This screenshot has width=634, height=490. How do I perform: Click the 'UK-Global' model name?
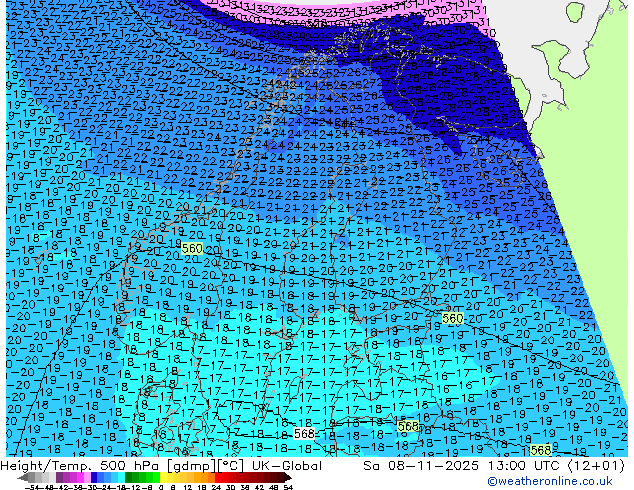[287, 466]
